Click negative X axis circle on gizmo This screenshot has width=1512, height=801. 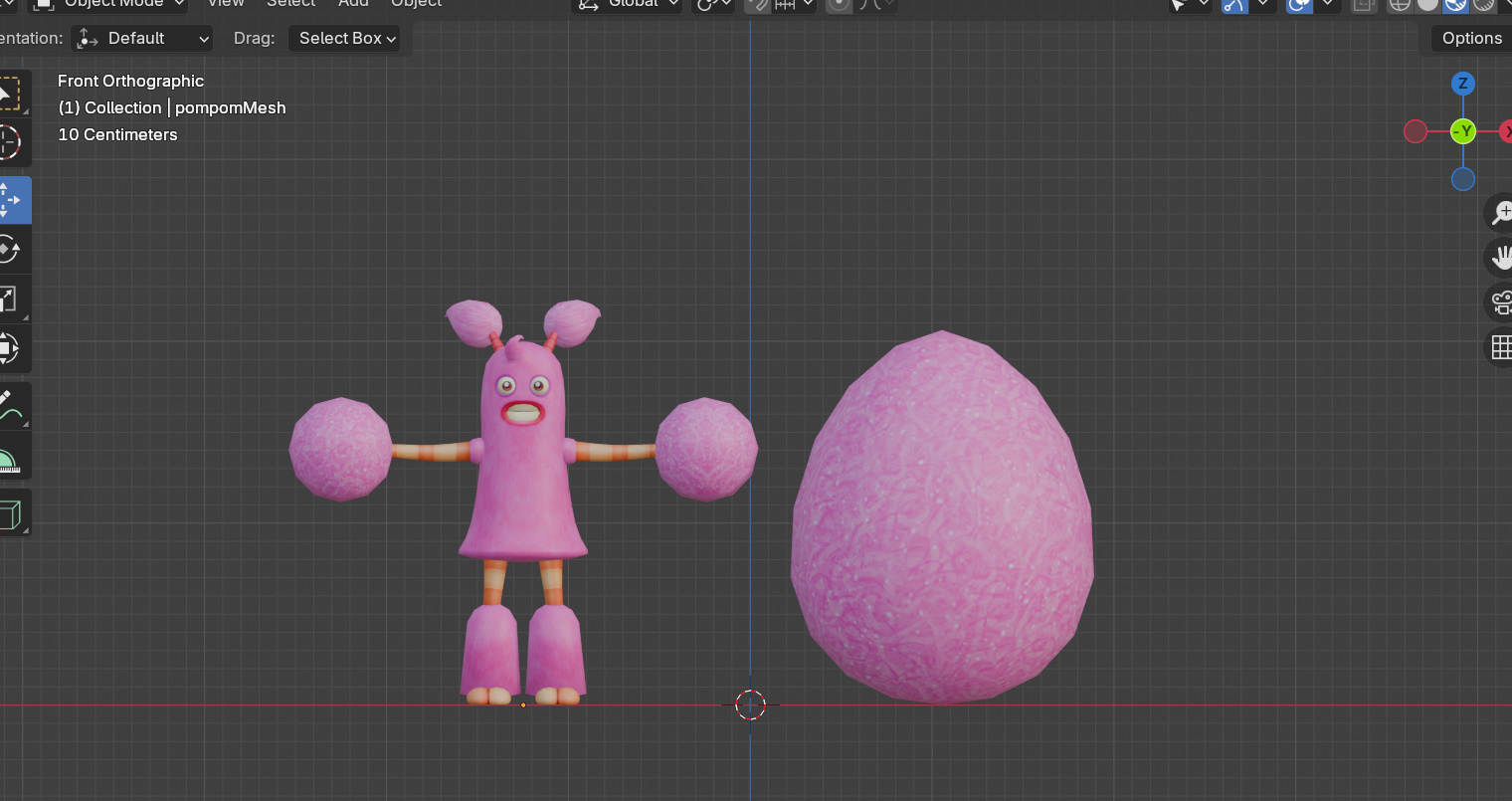click(1416, 131)
